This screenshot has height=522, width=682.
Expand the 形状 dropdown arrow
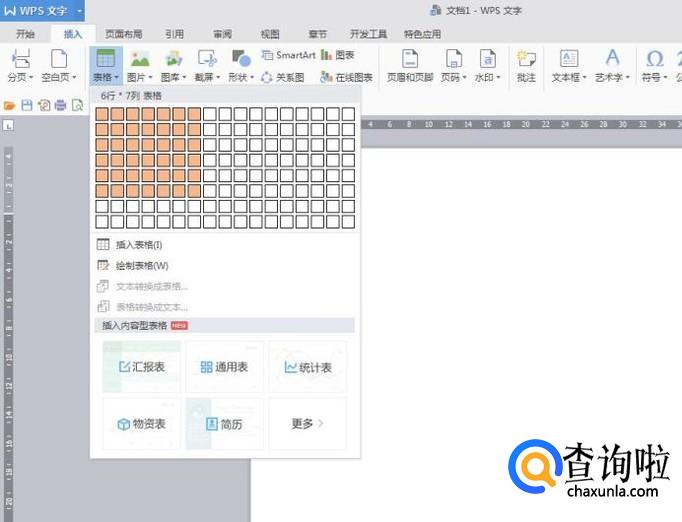(x=252, y=77)
